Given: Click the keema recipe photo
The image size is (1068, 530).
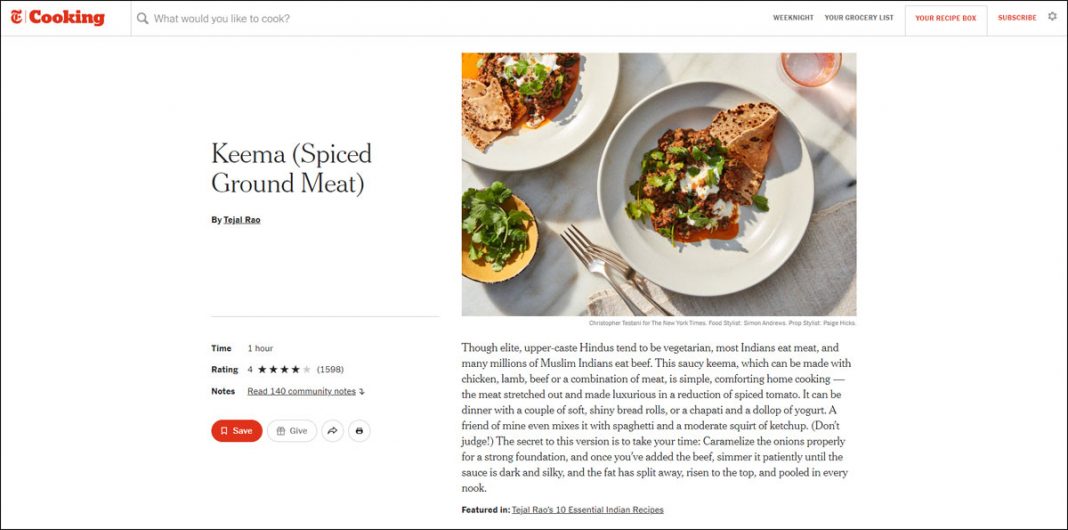Looking at the screenshot, I should coord(658,184).
